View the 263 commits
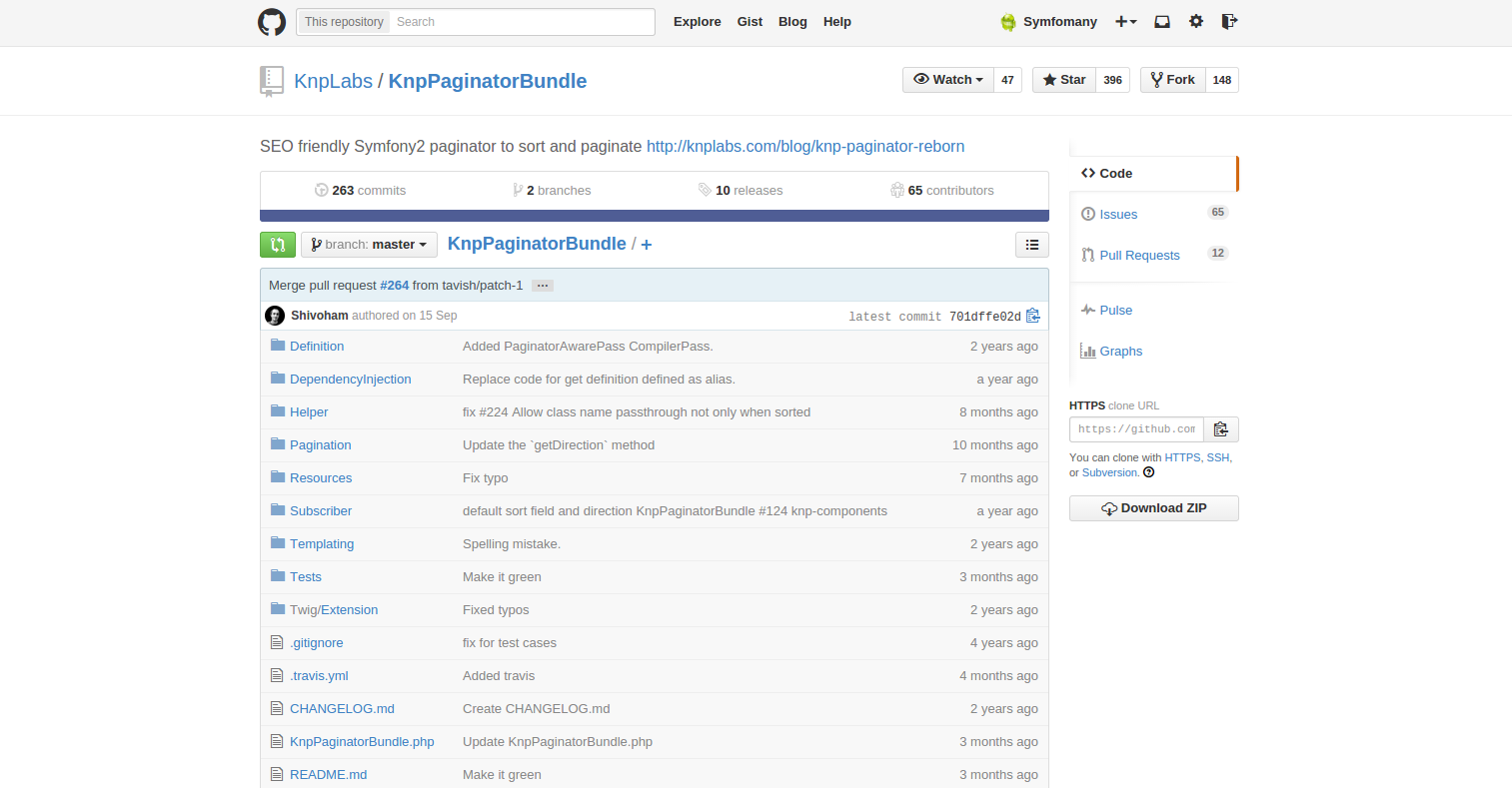 click(360, 190)
